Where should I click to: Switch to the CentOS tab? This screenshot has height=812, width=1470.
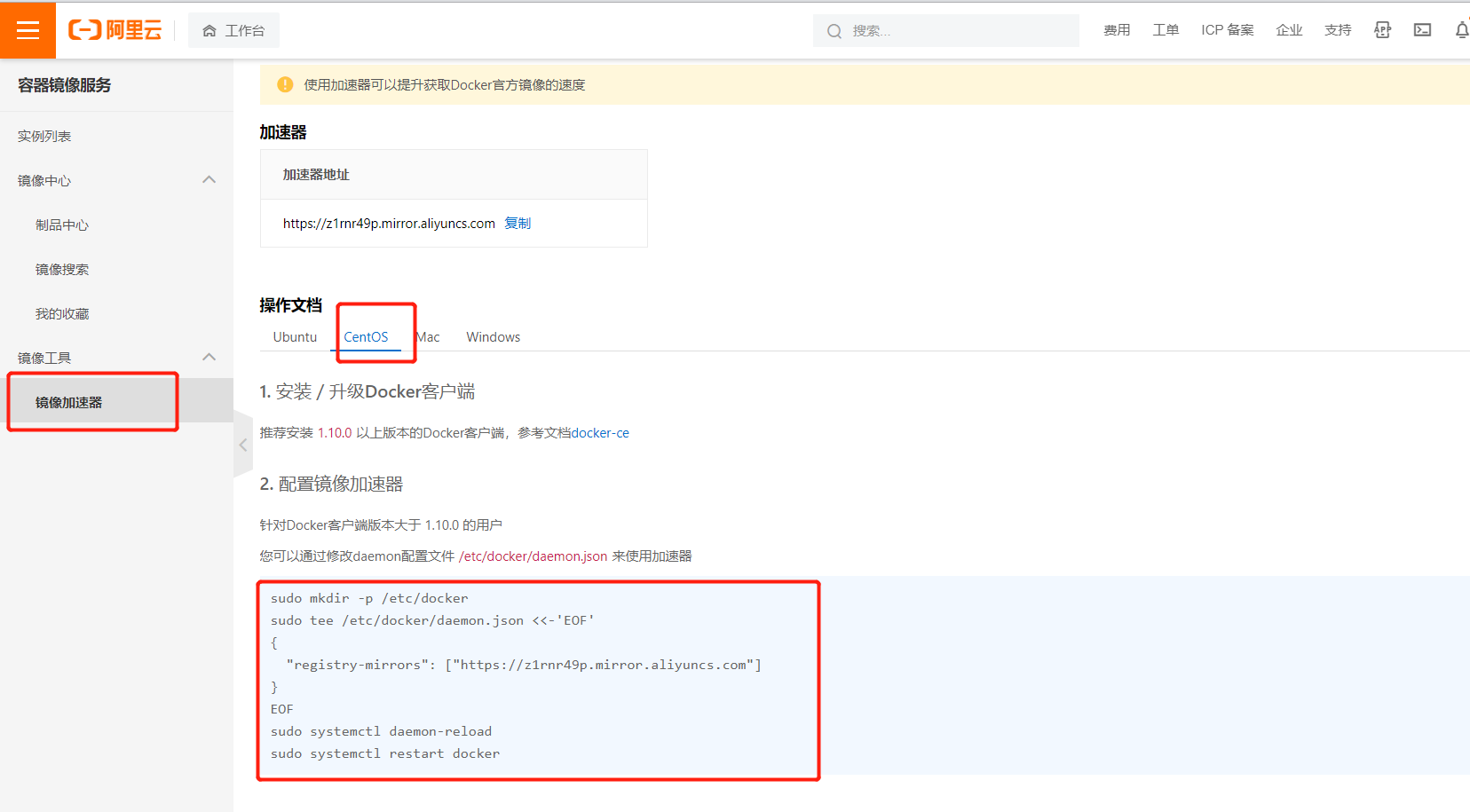366,337
